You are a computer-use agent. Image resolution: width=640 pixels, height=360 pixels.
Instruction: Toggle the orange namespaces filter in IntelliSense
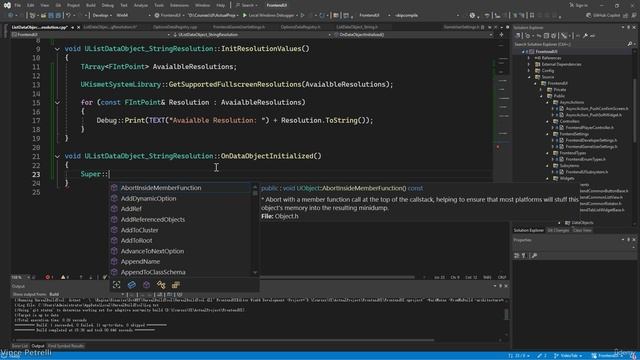pos(176,284)
